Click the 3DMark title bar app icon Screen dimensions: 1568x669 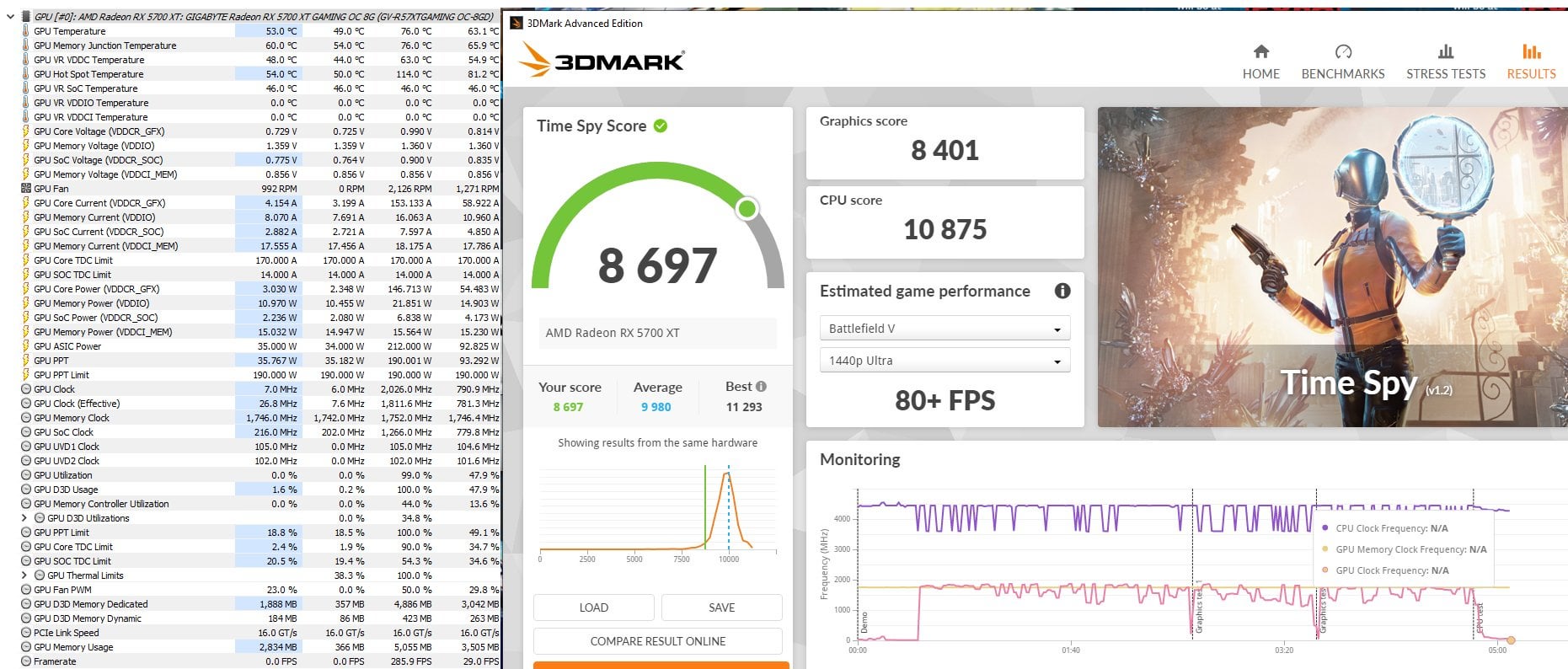coord(516,23)
